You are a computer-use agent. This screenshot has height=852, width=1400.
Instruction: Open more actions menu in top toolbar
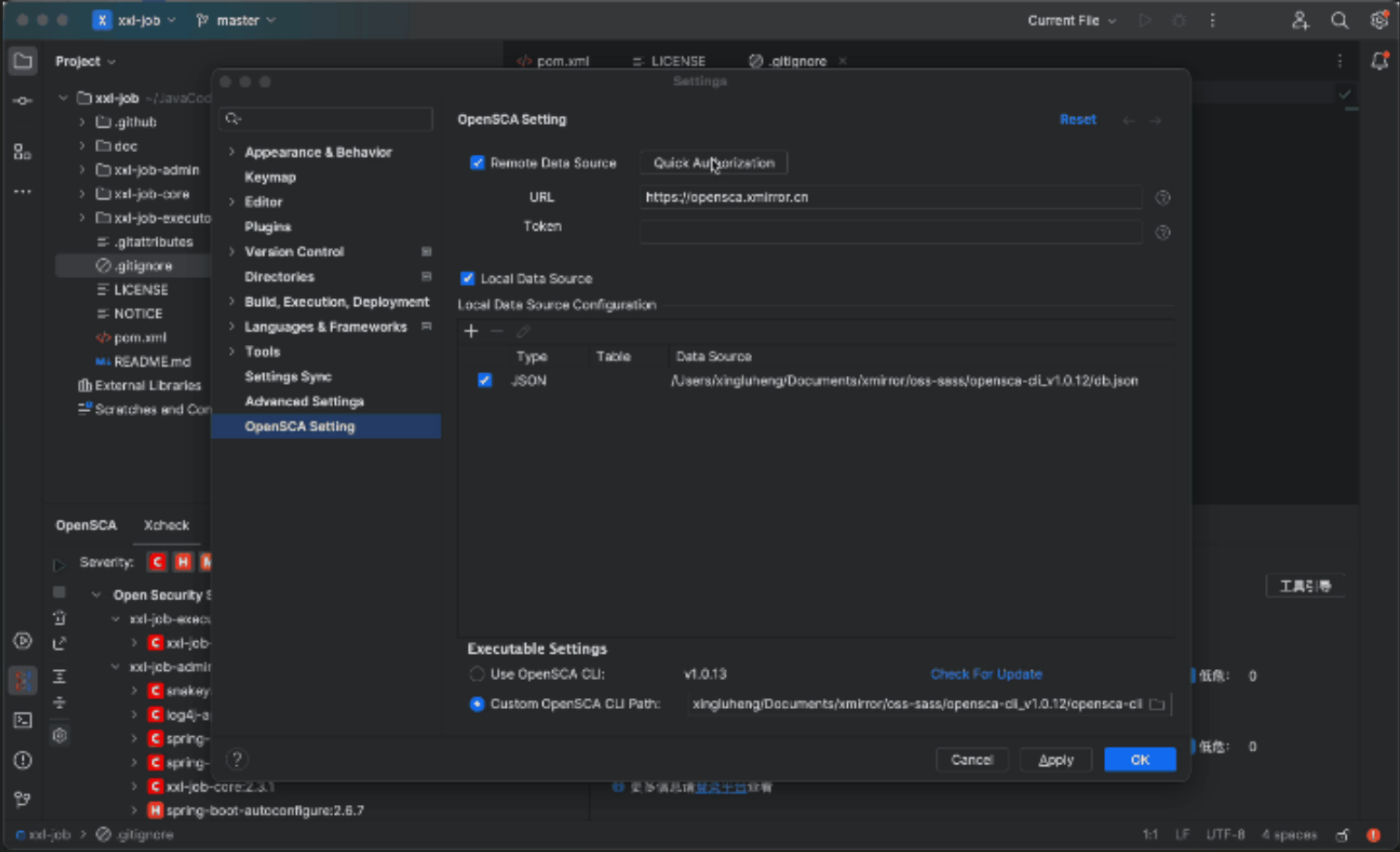coord(1213,20)
